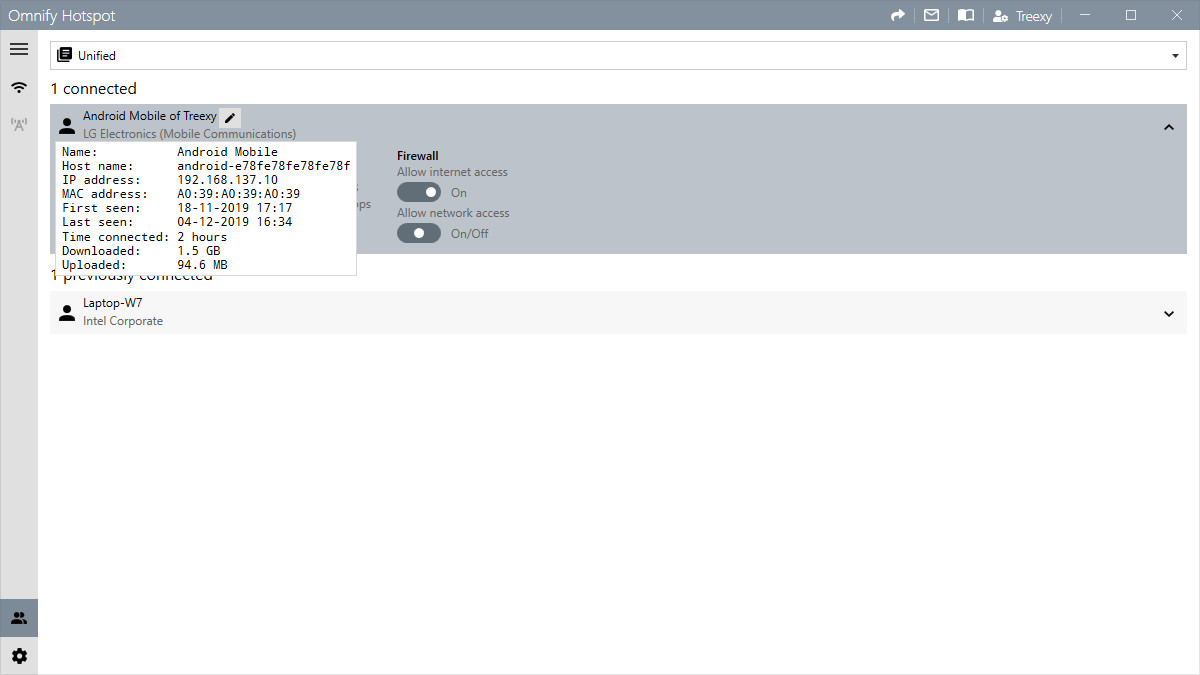The height and width of the screenshot is (675, 1200).
Task: Enable Allow network access for Android Mobile
Action: pos(418,232)
